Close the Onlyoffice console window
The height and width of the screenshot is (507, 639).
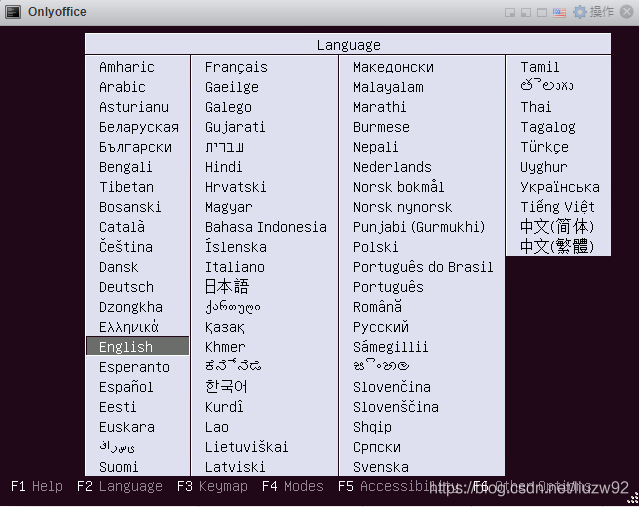(627, 12)
